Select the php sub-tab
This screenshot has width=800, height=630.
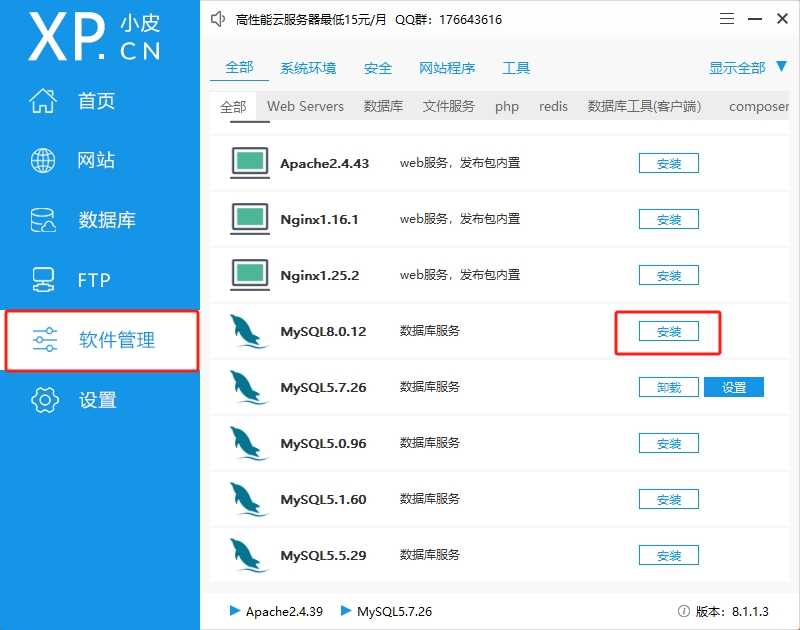coord(507,107)
